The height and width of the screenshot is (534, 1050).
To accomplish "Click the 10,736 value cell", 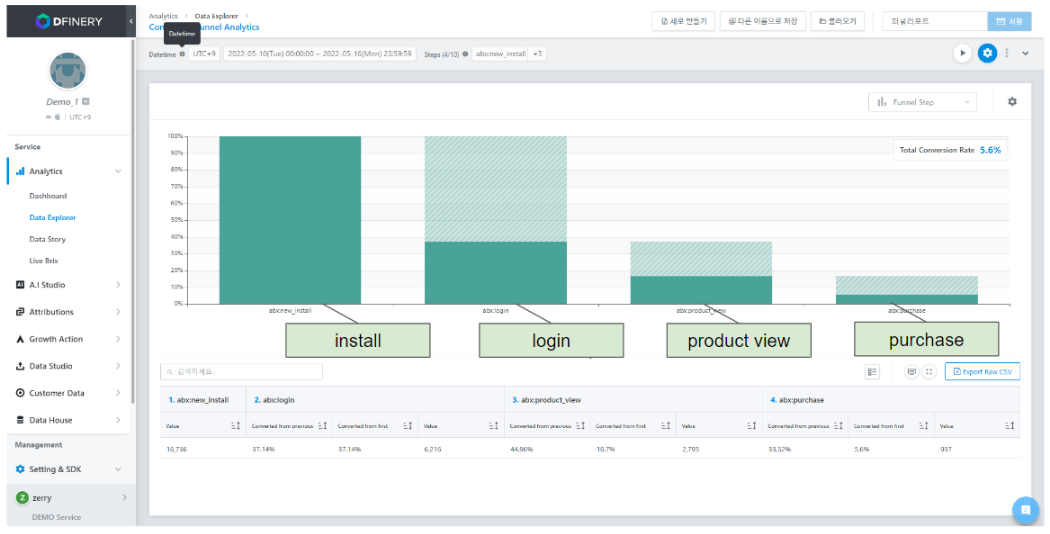I will point(176,450).
